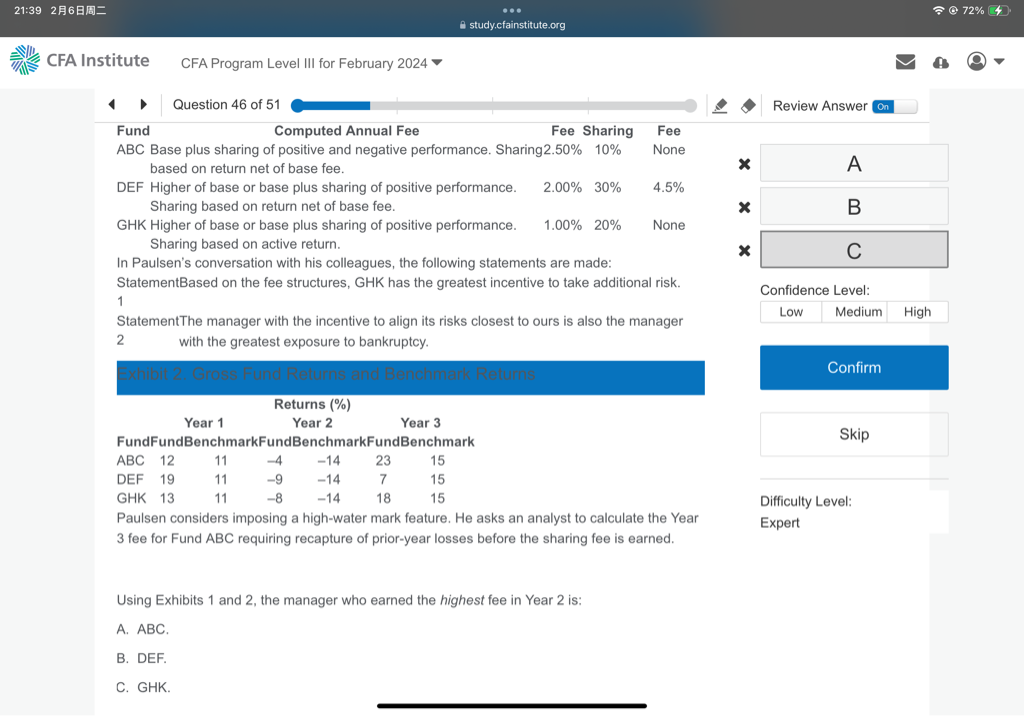
Task: Set confidence level to Low
Action: point(791,312)
